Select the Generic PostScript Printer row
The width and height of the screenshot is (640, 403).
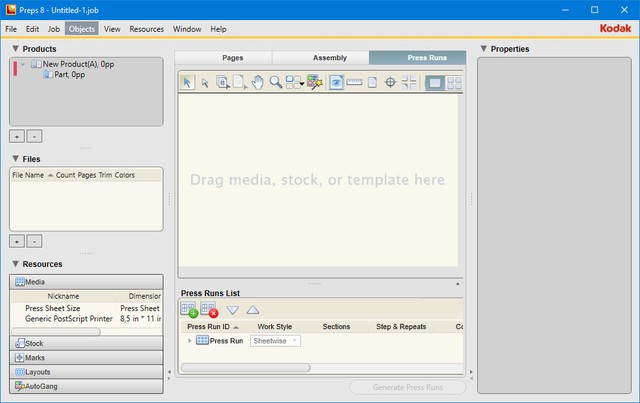[x=86, y=318]
